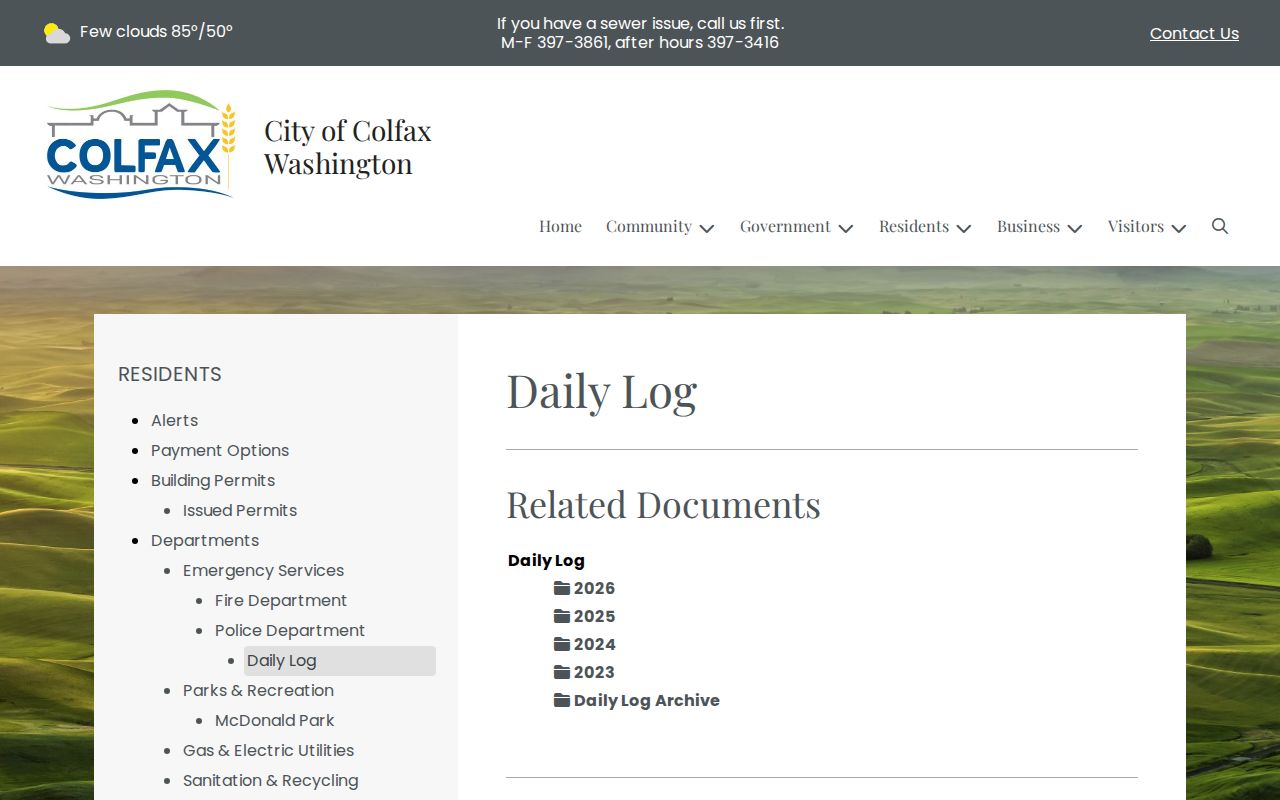The image size is (1280, 800).
Task: Expand the Visitors menu chevron
Action: pos(1179,228)
